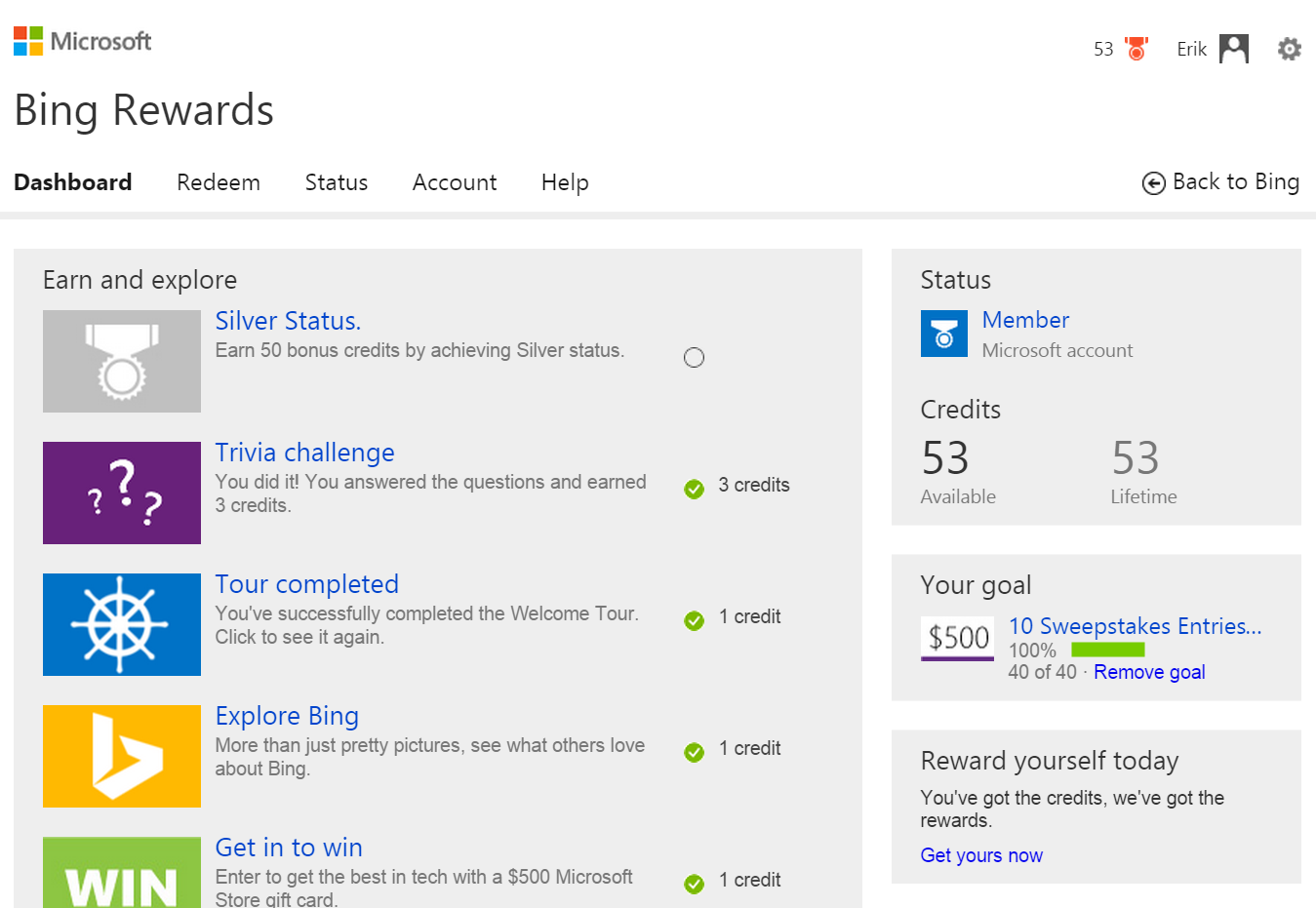
Task: Click the yellow Bing logo tile
Action: coord(122,756)
